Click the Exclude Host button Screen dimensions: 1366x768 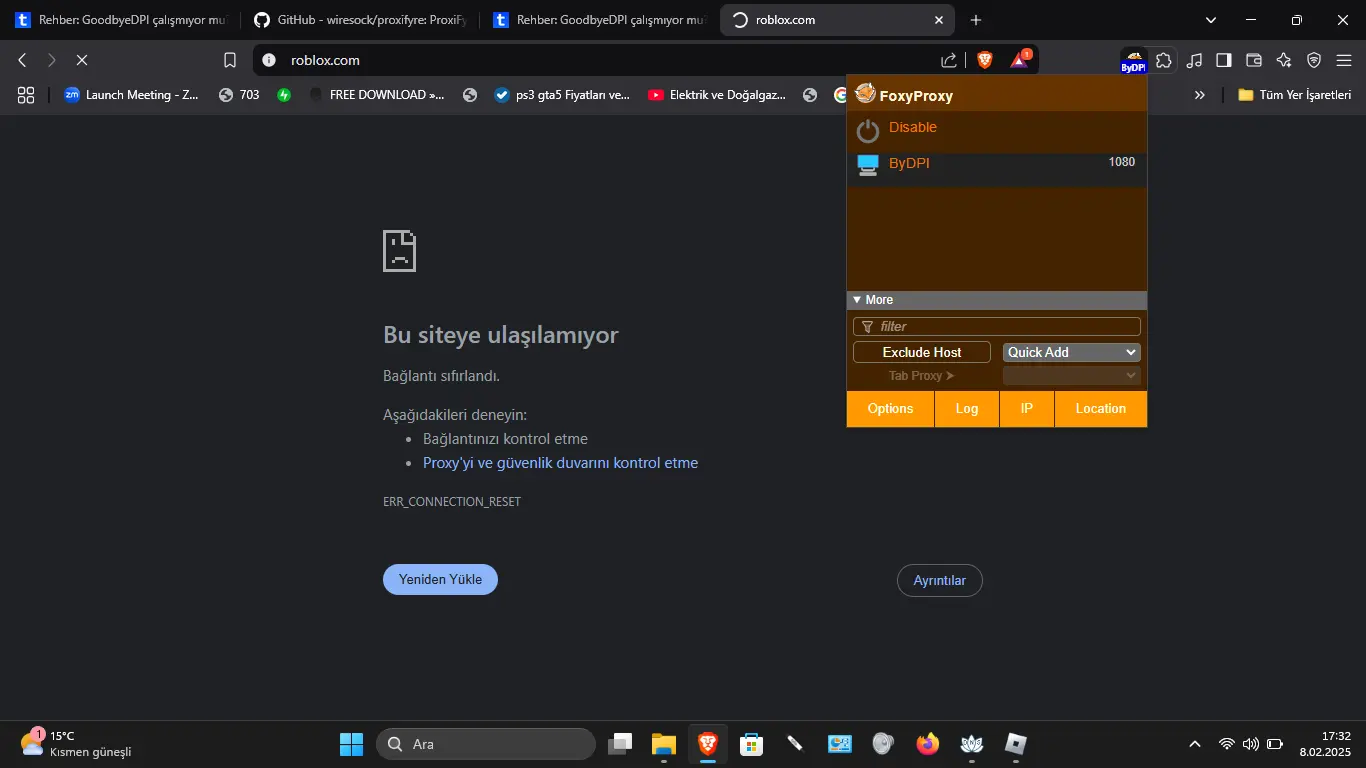pyautogui.click(x=922, y=352)
